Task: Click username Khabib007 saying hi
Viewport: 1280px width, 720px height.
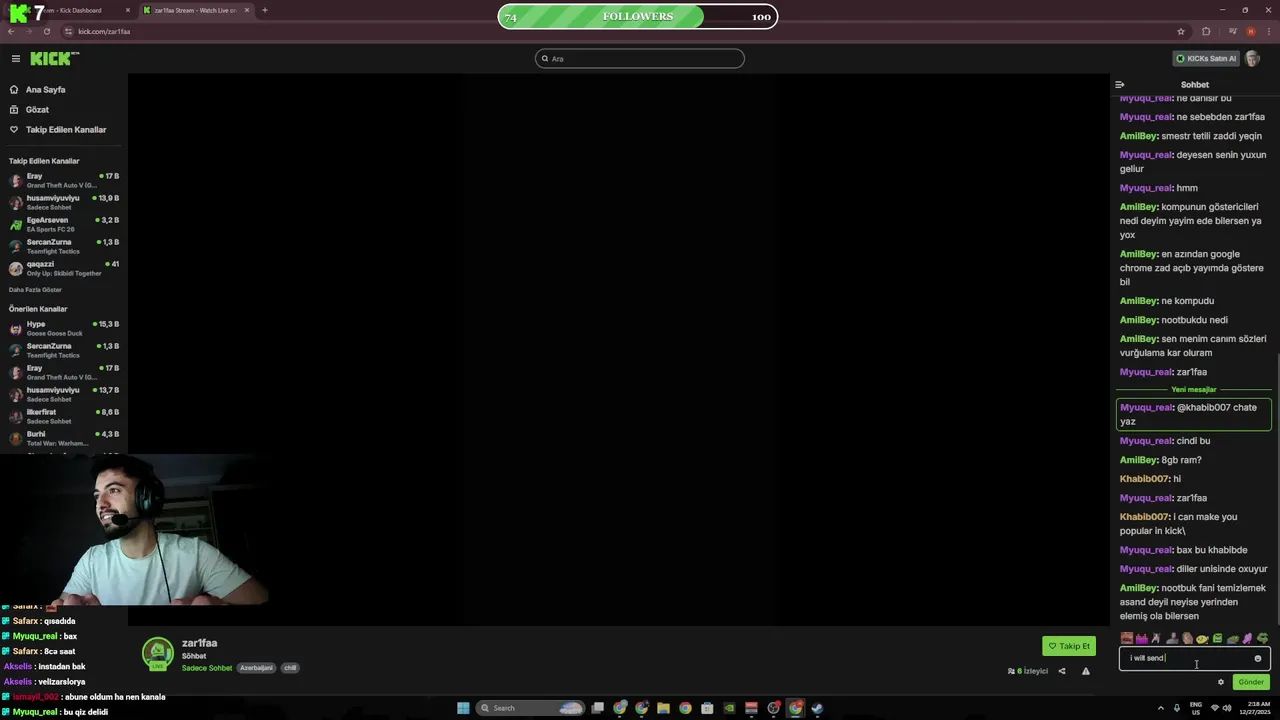Action: click(1144, 479)
